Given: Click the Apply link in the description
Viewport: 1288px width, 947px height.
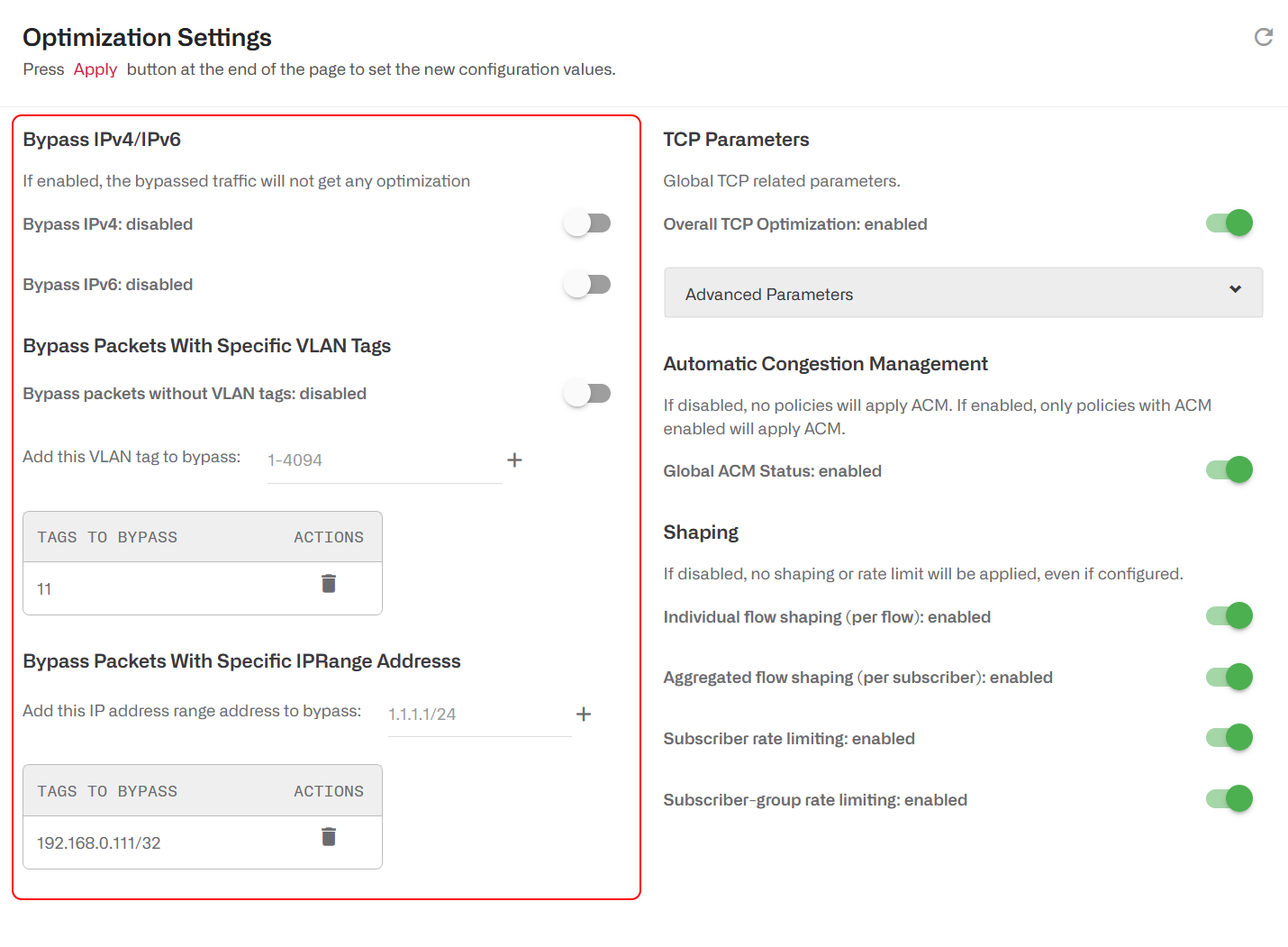Looking at the screenshot, I should coord(95,68).
